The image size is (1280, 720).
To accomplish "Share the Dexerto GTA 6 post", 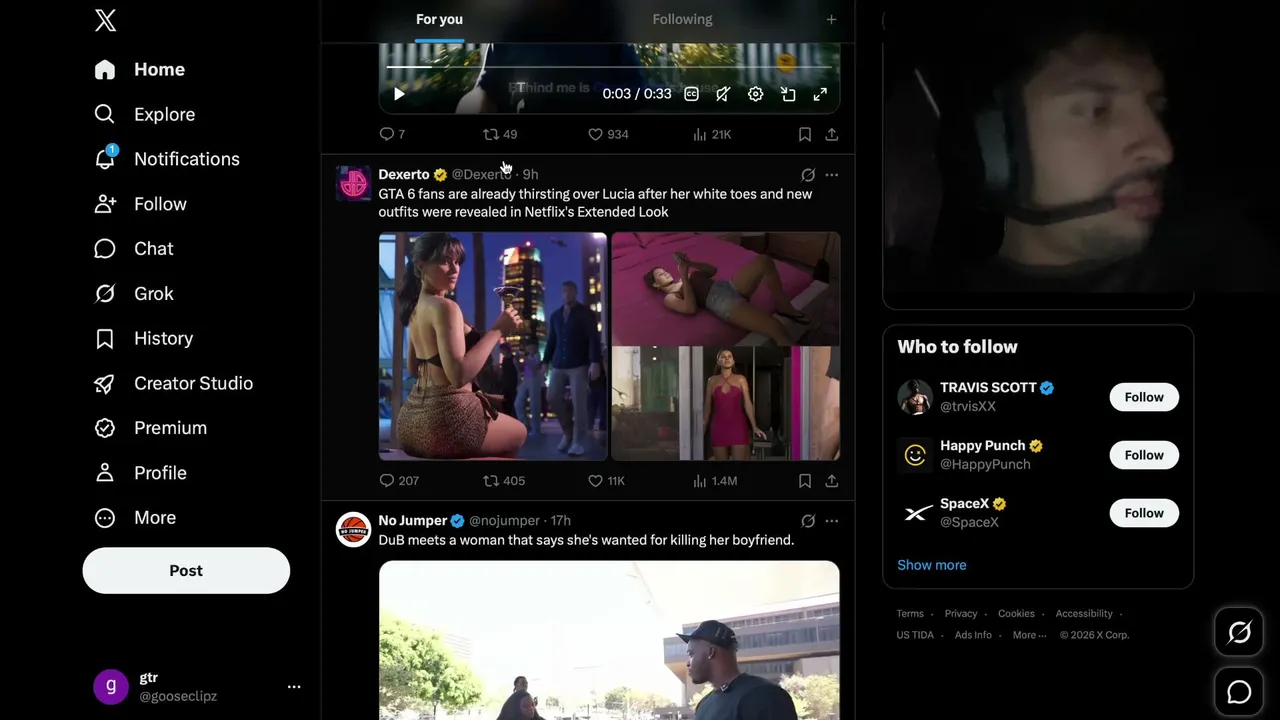I will tap(831, 481).
